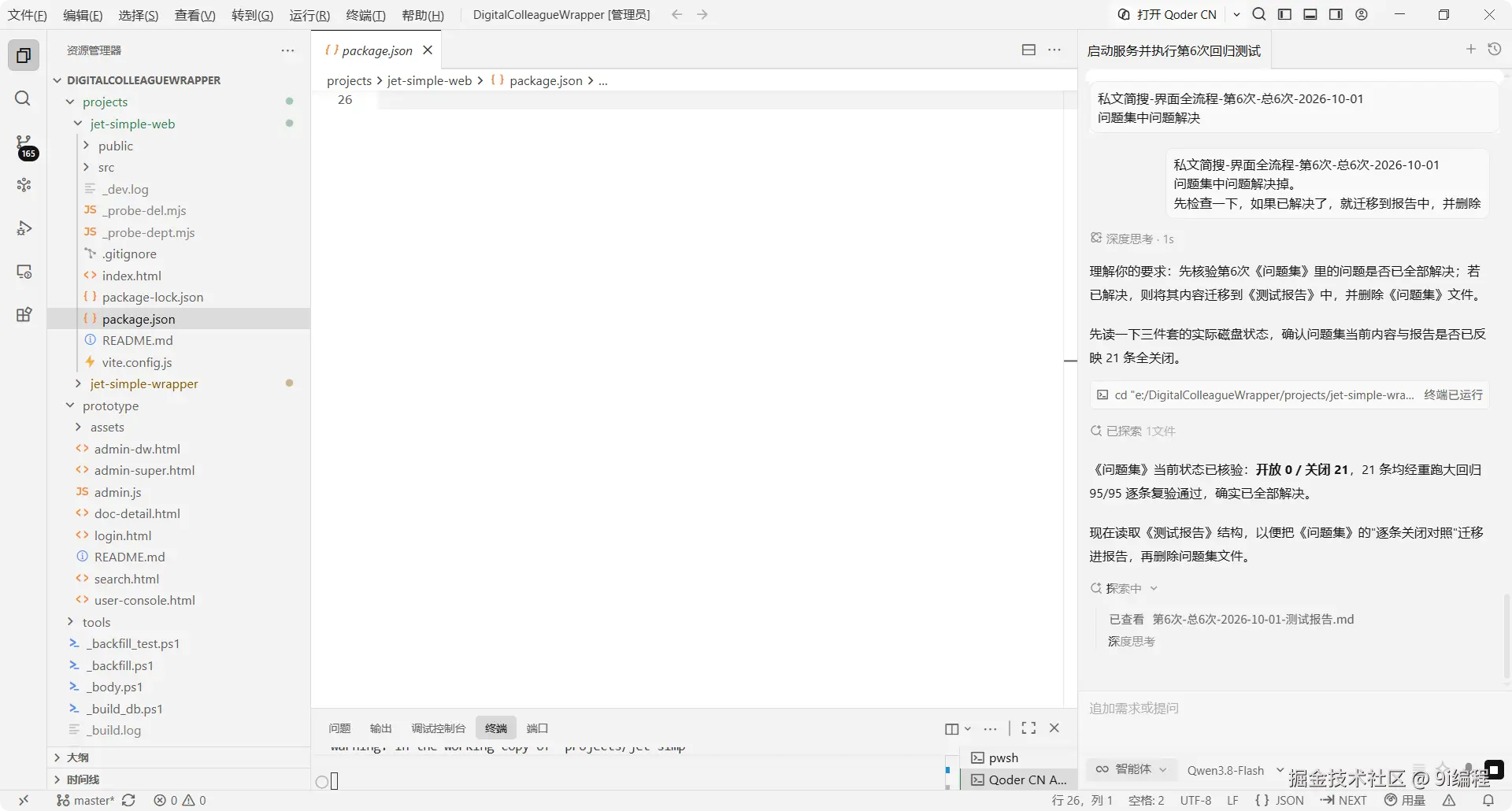
Task: Switch to the 输出 panel tab
Action: [x=381, y=728]
